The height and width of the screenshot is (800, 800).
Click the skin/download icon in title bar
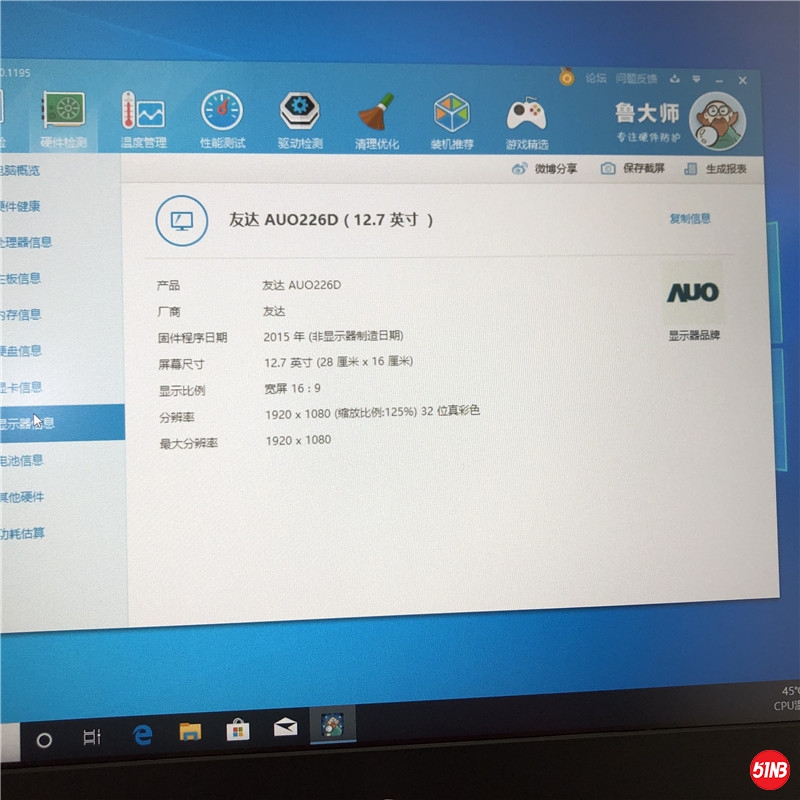click(675, 79)
